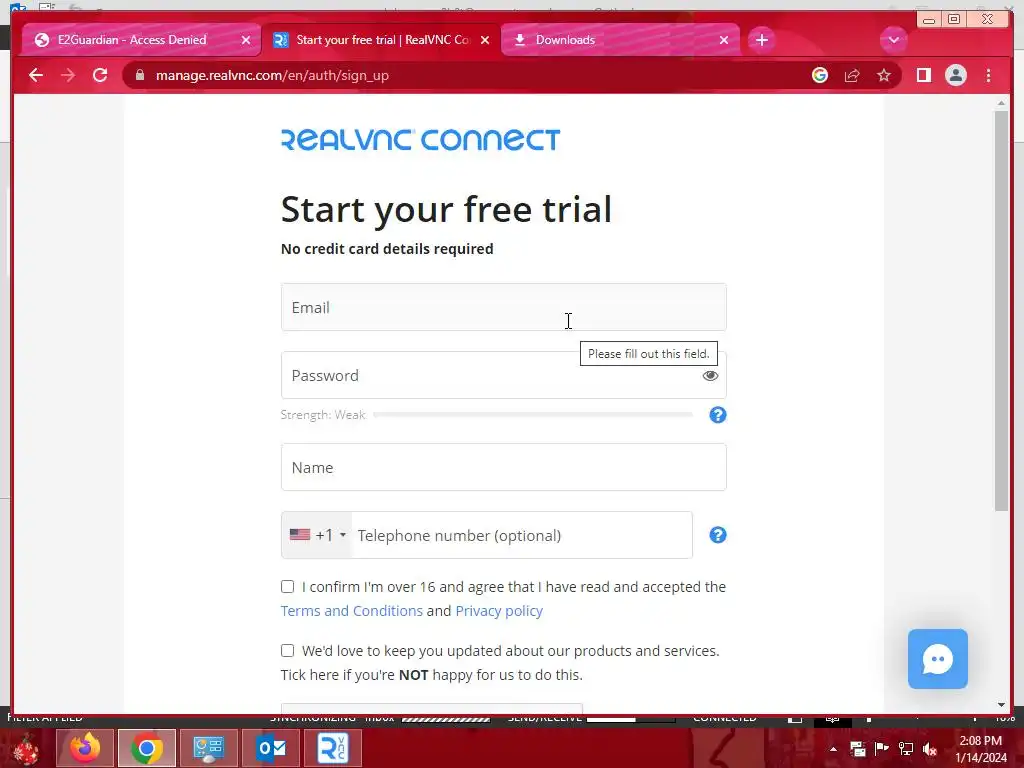The height and width of the screenshot is (768, 1024).
Task: Open the +1 country code dropdown
Action: point(317,535)
